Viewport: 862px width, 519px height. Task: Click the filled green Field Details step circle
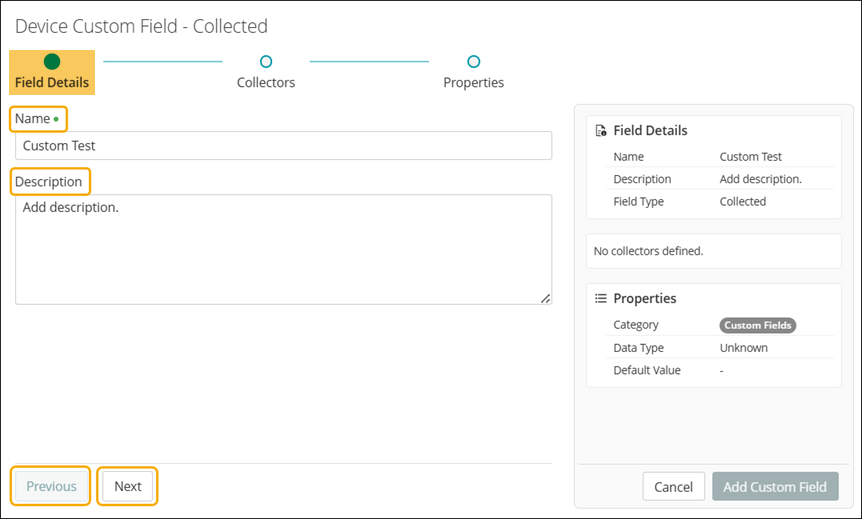(52, 62)
